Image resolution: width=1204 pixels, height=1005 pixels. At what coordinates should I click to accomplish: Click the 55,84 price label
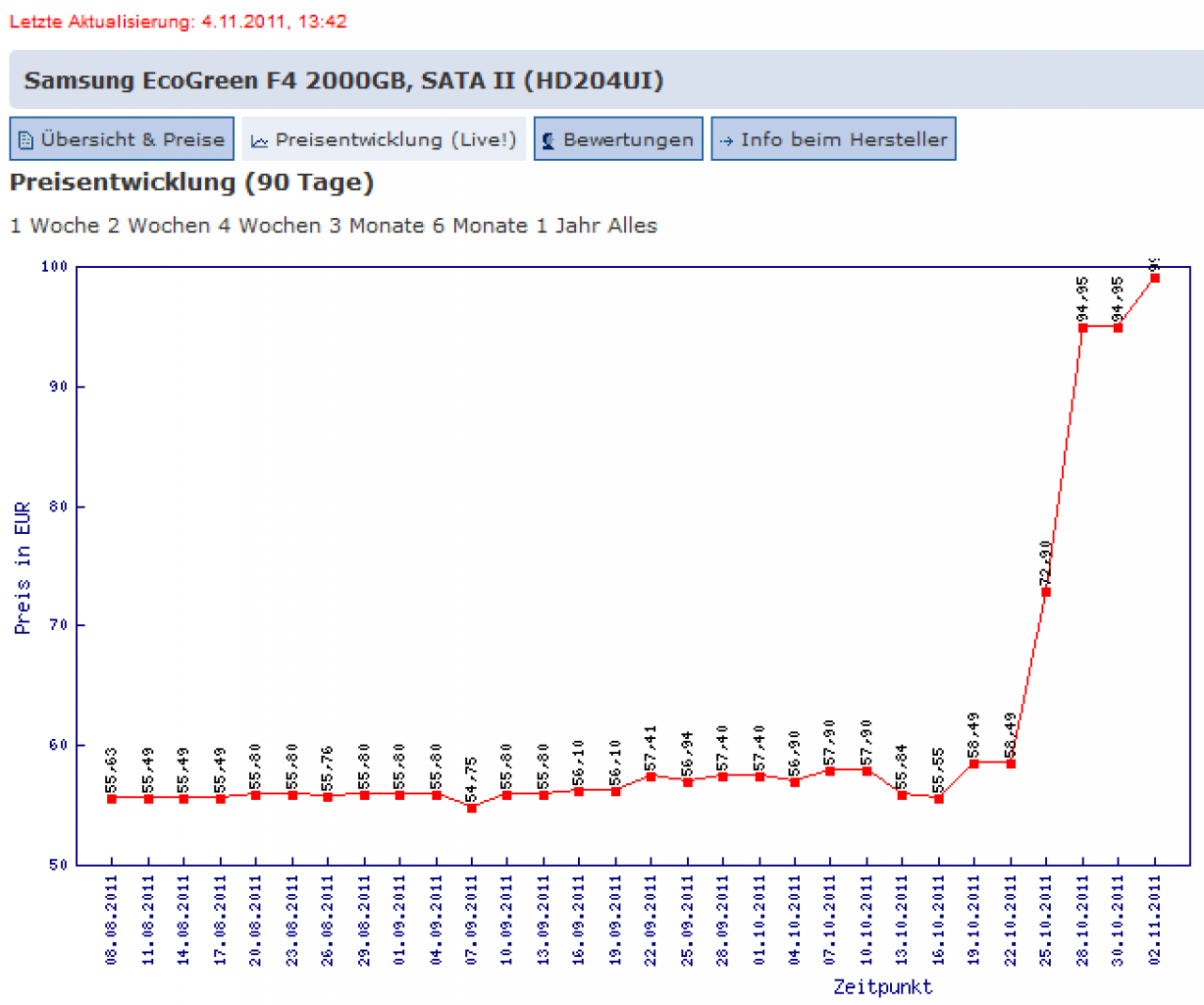pos(903,767)
